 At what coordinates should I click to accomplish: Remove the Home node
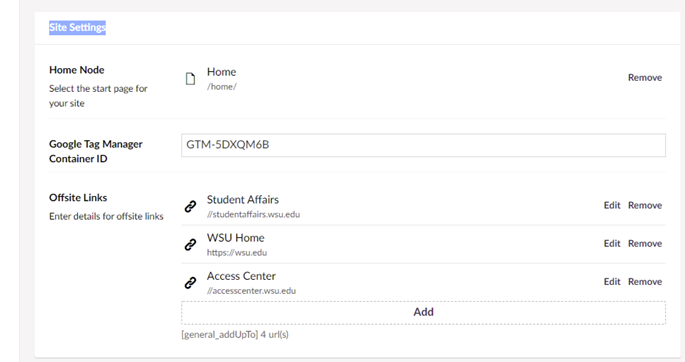coord(645,78)
